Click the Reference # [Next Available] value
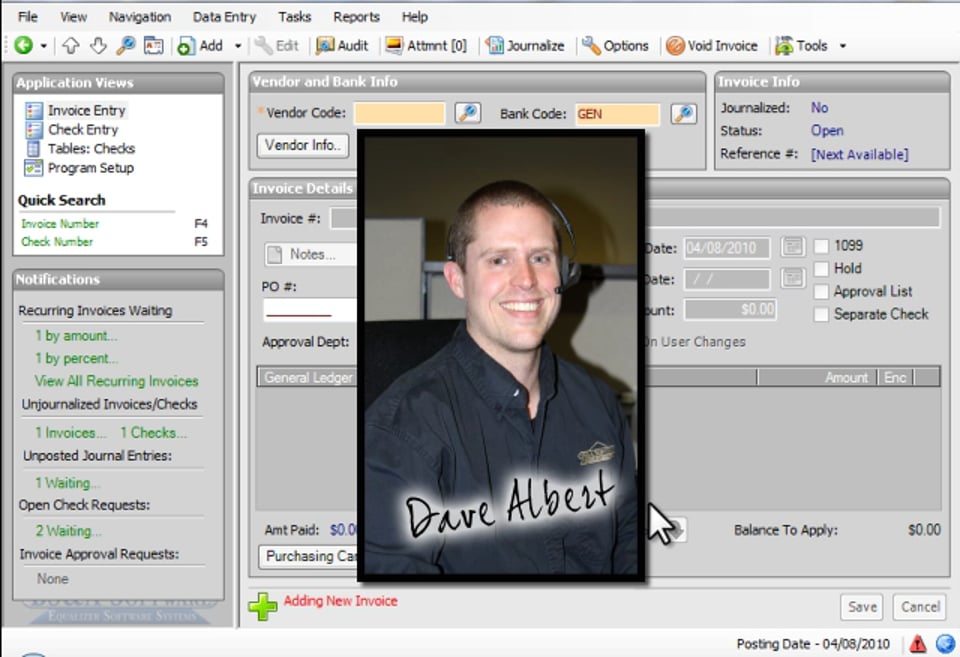Image resolution: width=960 pixels, height=657 pixels. (860, 154)
